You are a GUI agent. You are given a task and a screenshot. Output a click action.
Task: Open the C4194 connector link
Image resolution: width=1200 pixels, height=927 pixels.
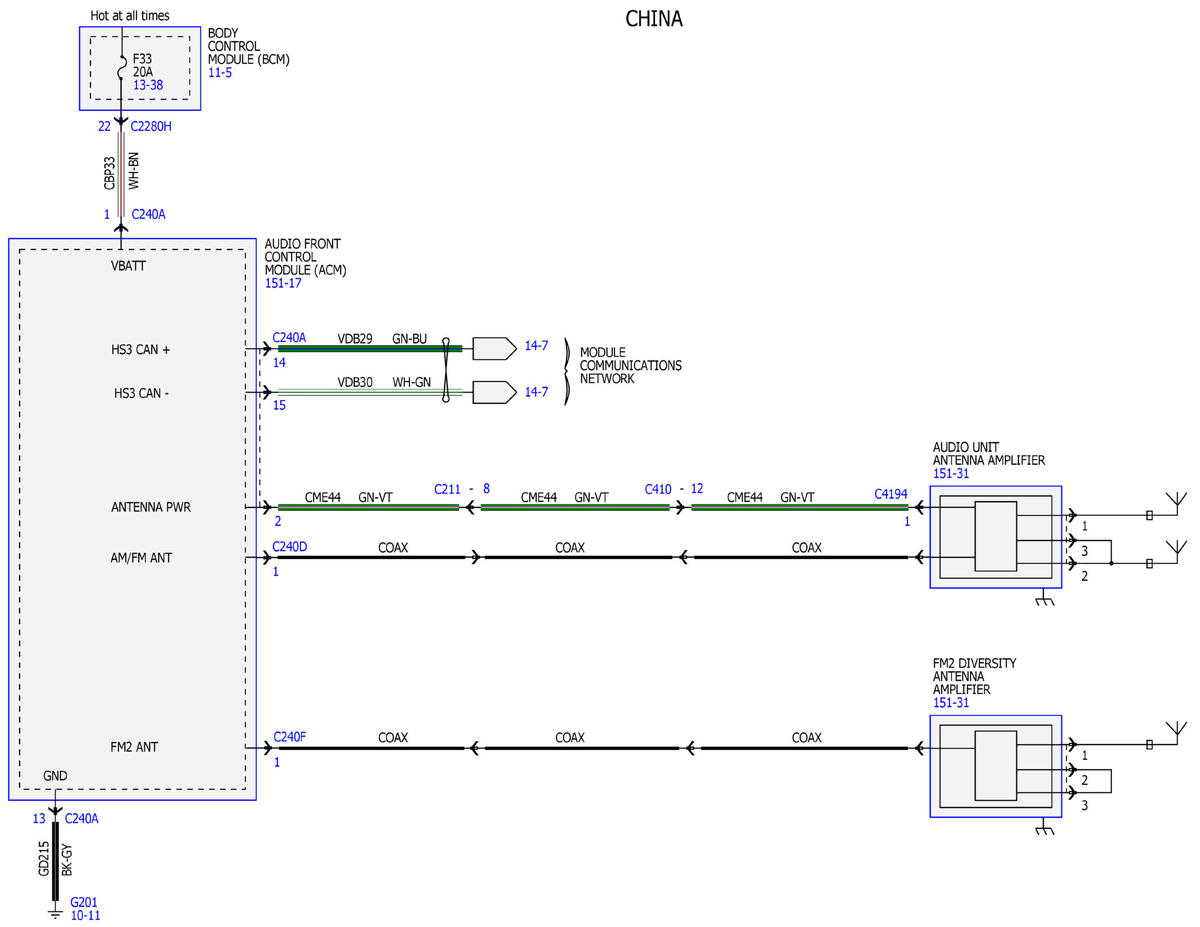[892, 493]
